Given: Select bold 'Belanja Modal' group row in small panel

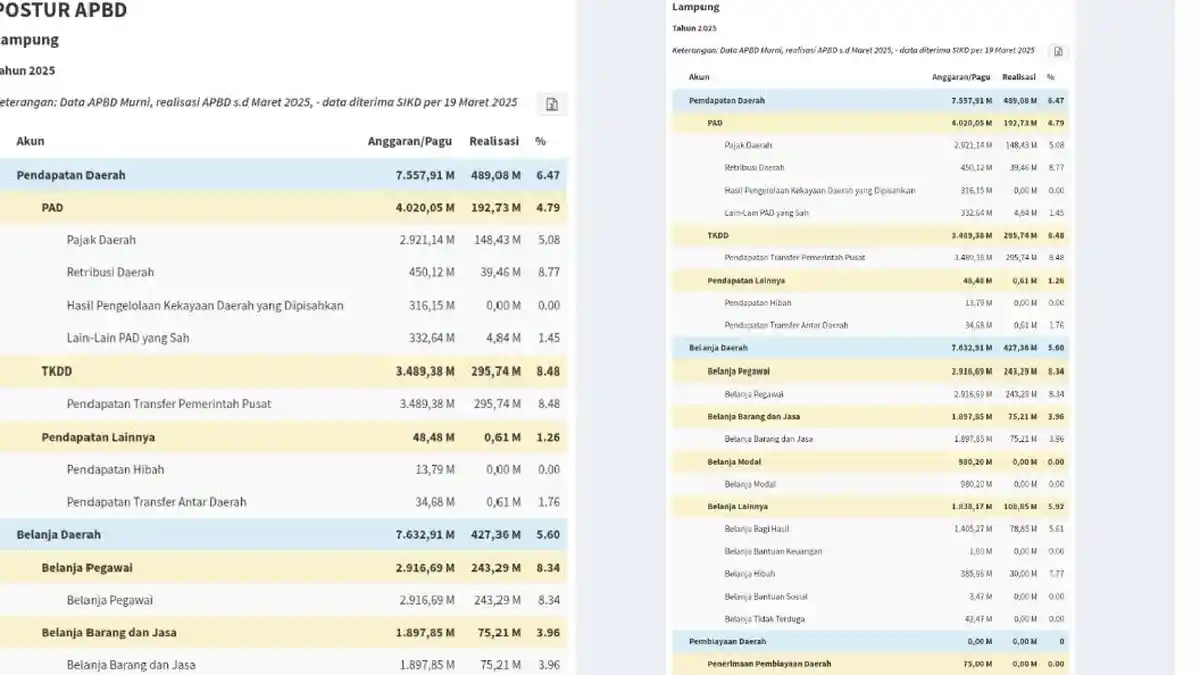Looking at the screenshot, I should pyautogui.click(x=868, y=461).
